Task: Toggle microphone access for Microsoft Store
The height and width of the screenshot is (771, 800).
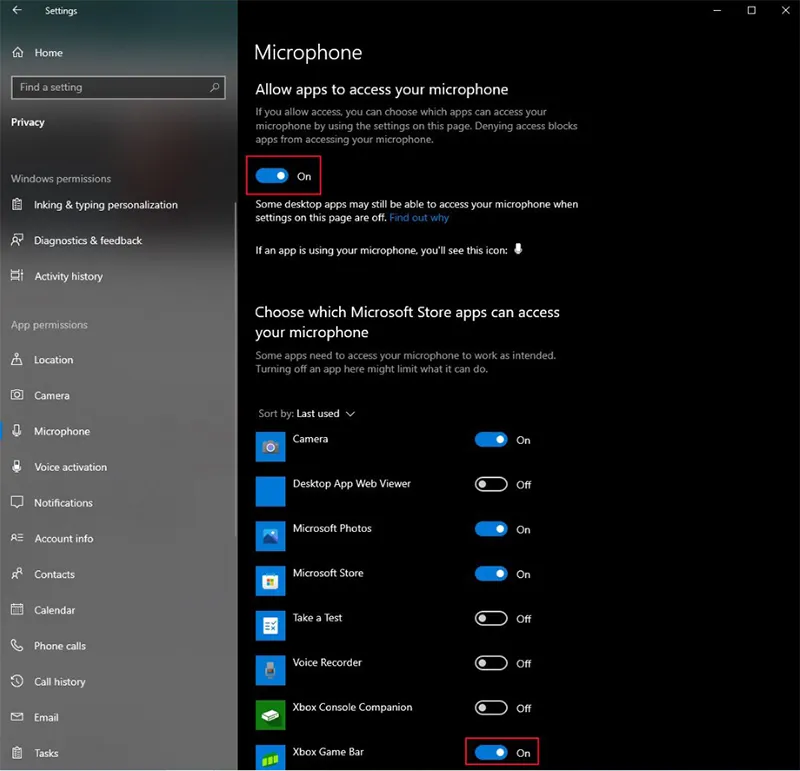Action: pos(491,574)
